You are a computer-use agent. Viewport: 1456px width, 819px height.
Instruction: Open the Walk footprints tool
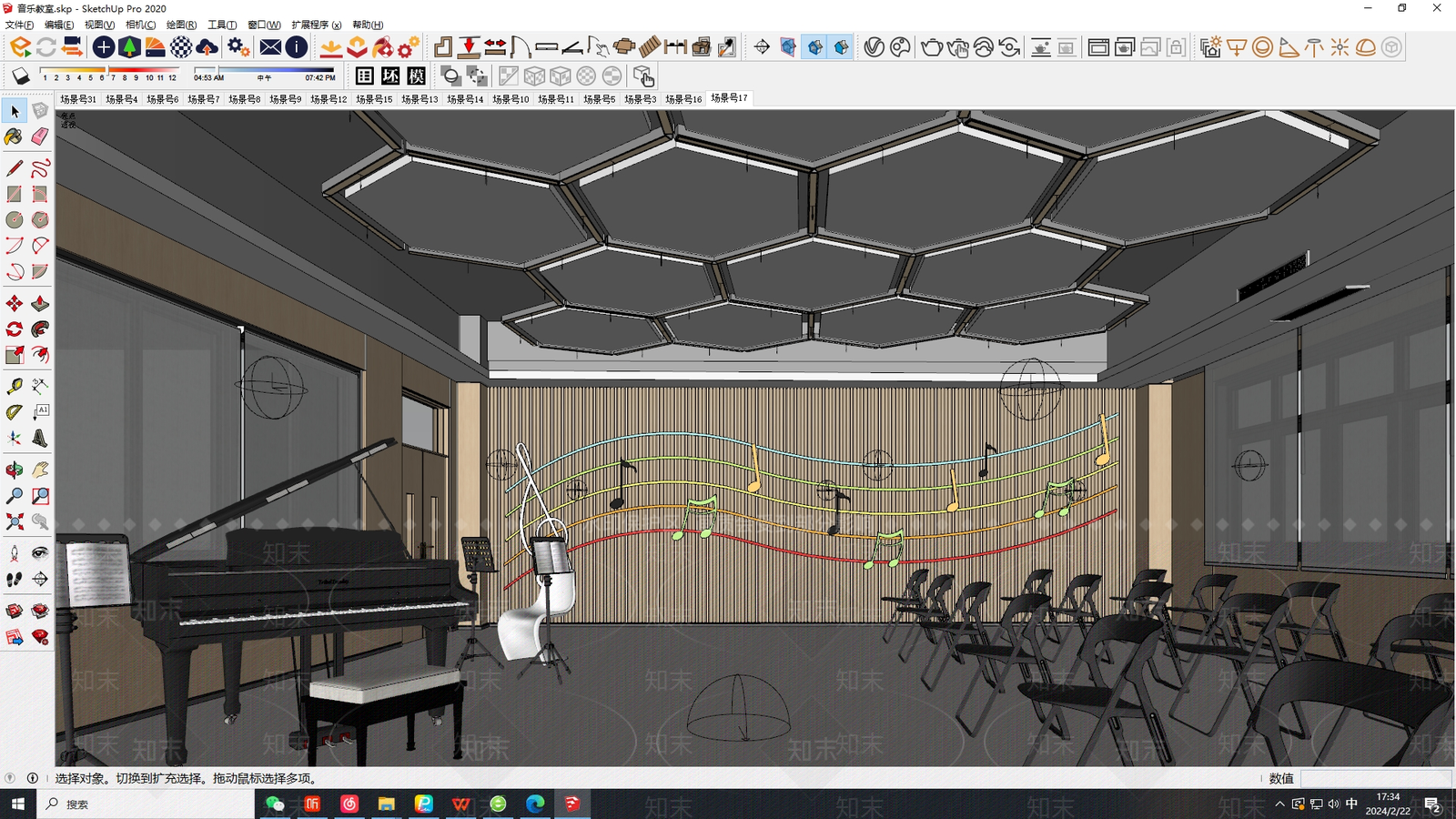(15, 579)
